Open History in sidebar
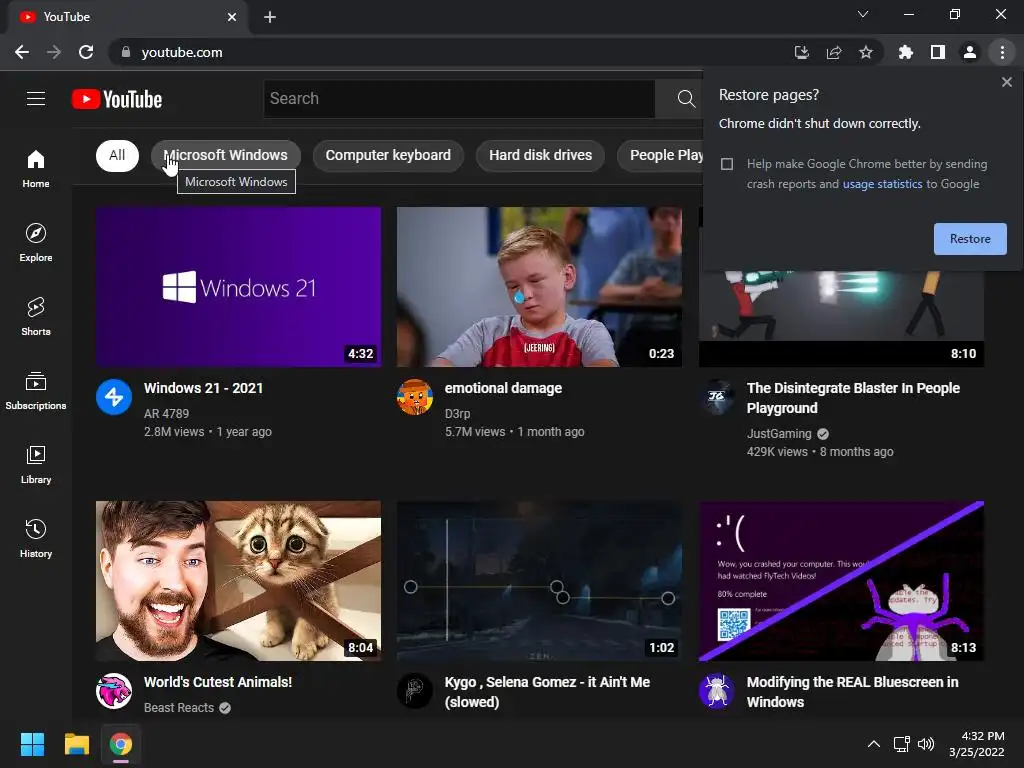 pos(36,538)
